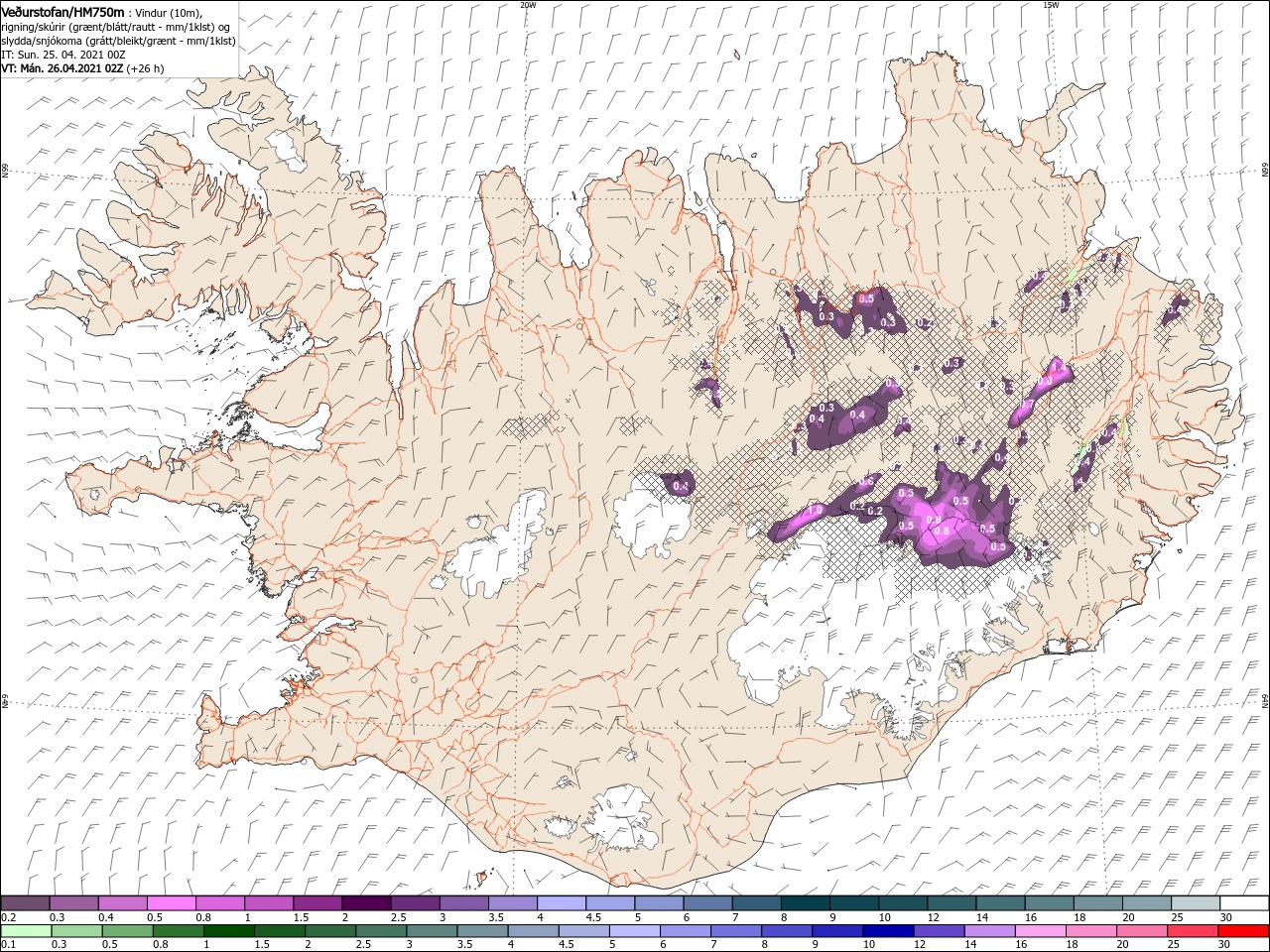Select the light pink rain swatch labeled 16
Viewport: 1270px width, 952px height.
(x=1040, y=931)
